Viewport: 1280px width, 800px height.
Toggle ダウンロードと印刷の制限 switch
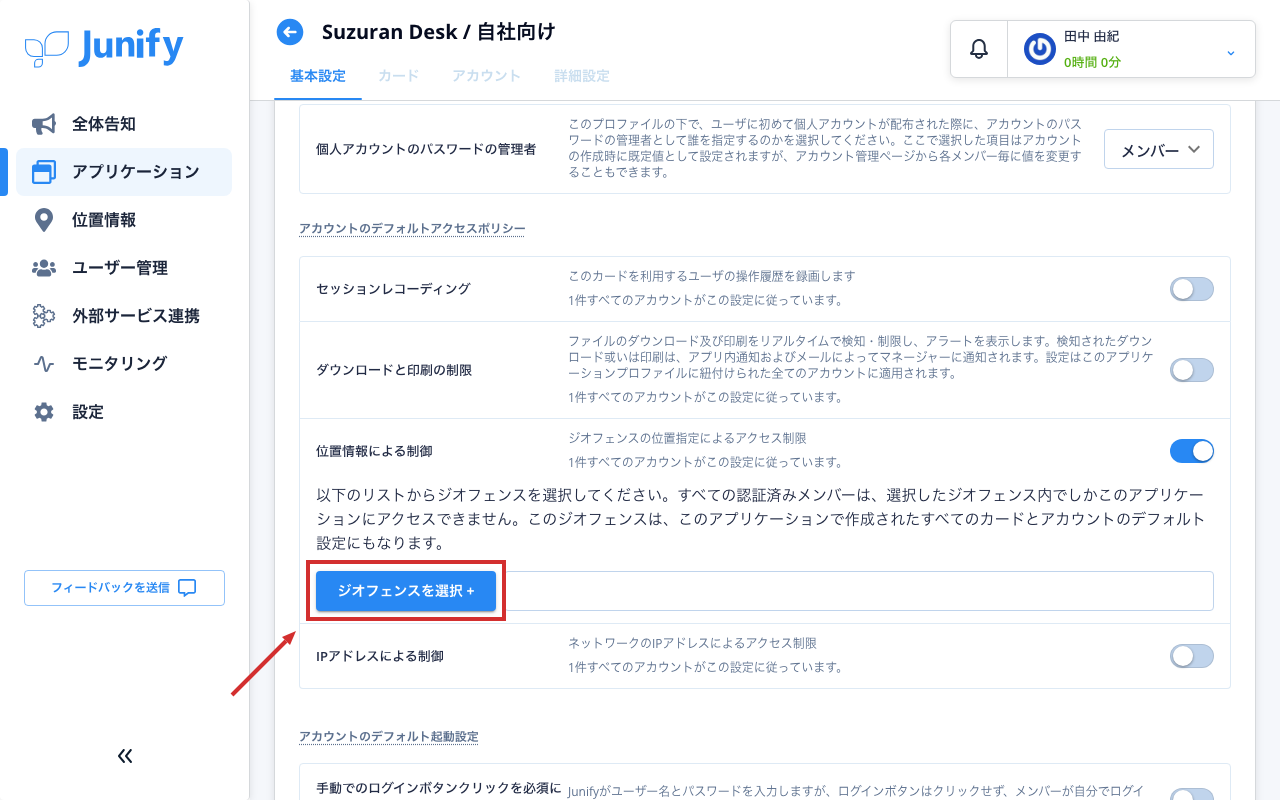click(x=1192, y=370)
